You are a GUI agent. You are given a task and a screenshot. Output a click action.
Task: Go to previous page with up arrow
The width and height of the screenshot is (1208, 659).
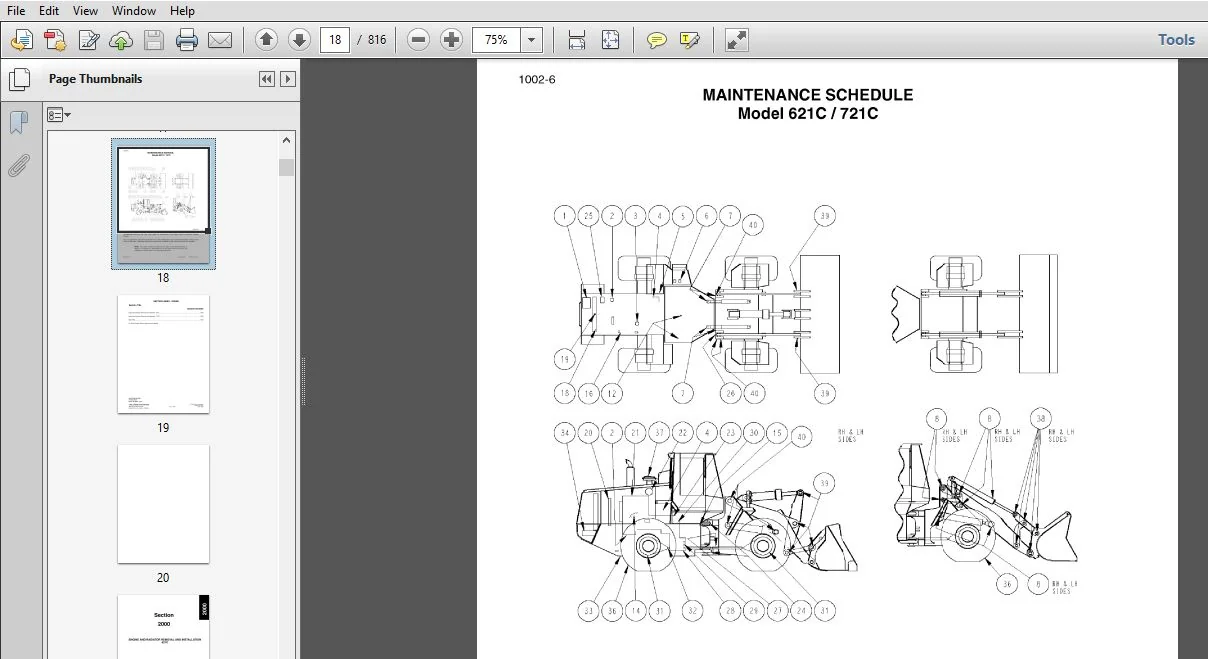pyautogui.click(x=266, y=40)
